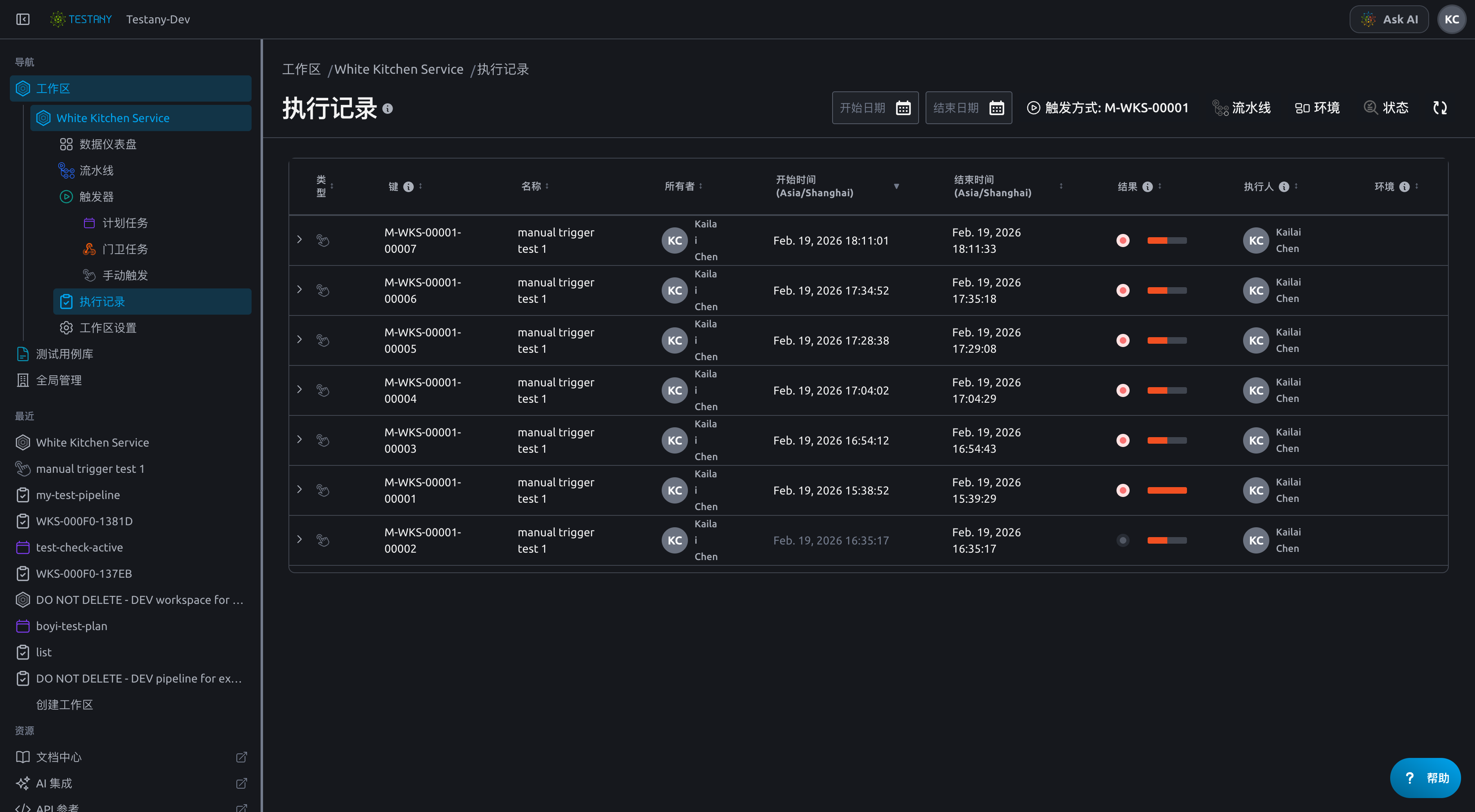
Task: Click the info icon on 环境 column header
Action: point(1405,187)
